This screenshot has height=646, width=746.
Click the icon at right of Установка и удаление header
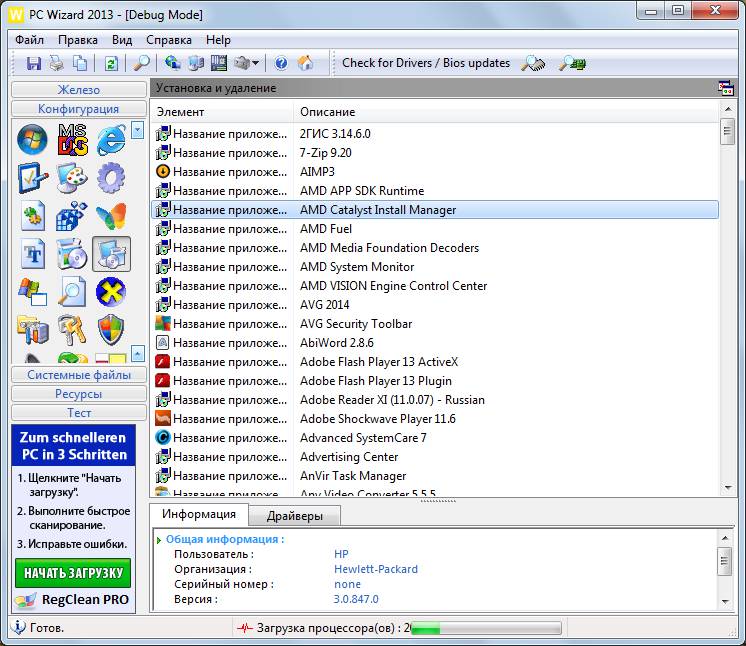click(x=726, y=88)
